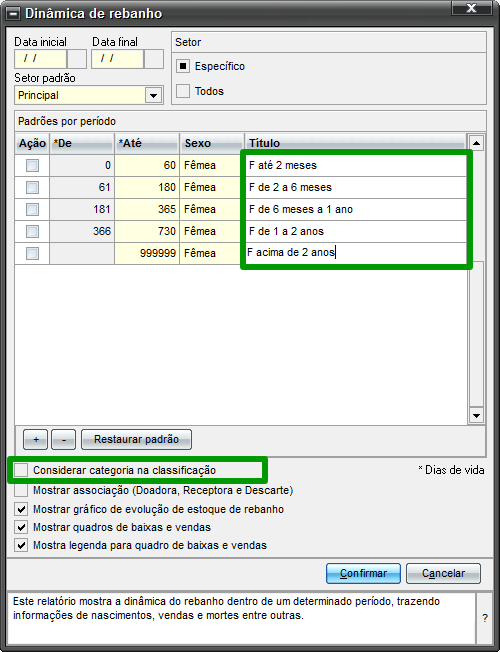Tick the Ação checkbox for row 0 to 60
The width and height of the screenshot is (500, 652).
[32, 165]
